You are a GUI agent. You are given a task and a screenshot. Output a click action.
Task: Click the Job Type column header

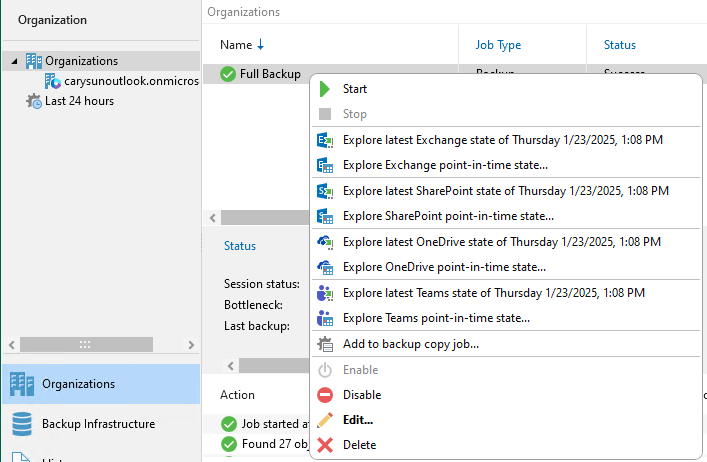coord(497,45)
